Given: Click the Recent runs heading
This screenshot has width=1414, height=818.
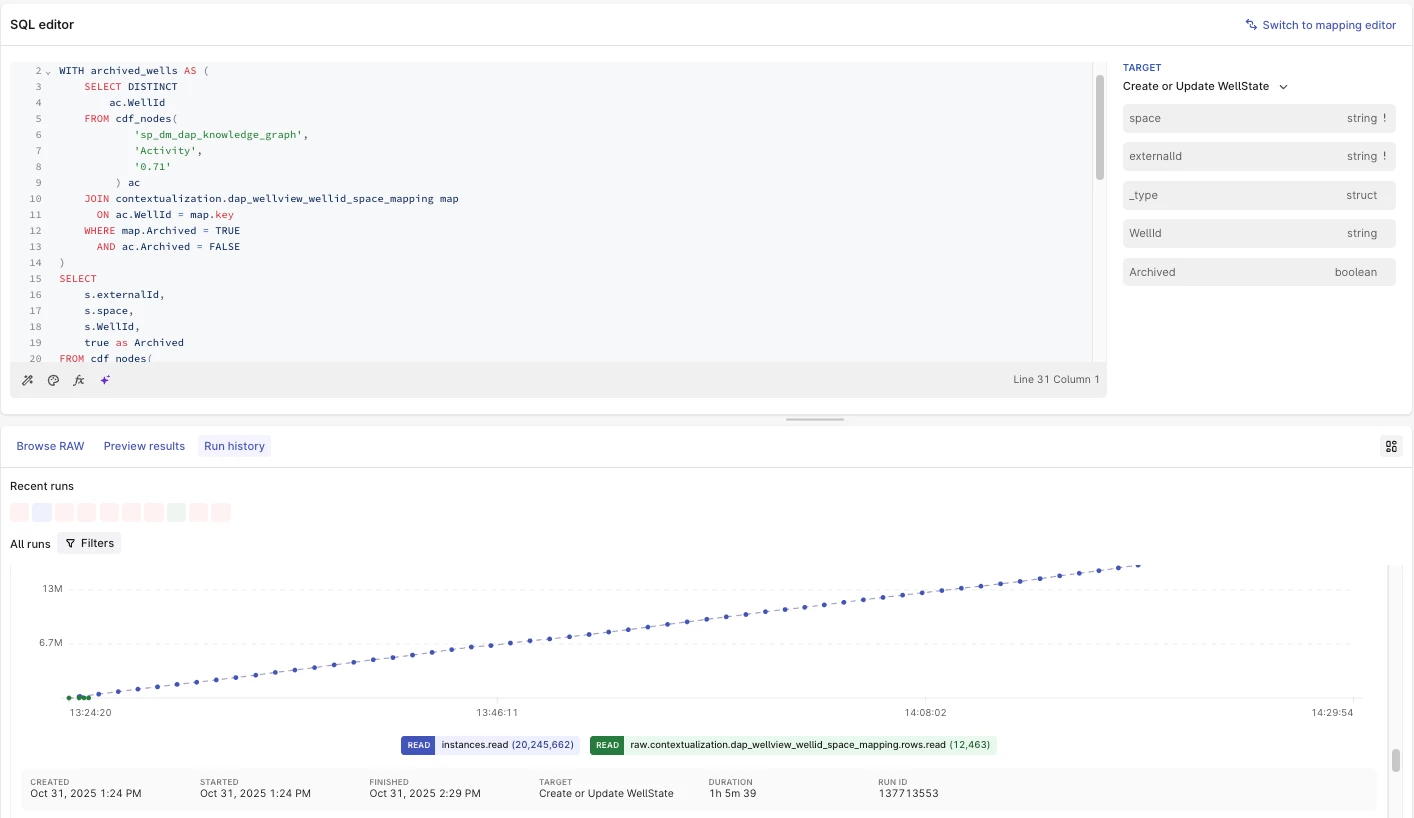Looking at the screenshot, I should [x=42, y=486].
